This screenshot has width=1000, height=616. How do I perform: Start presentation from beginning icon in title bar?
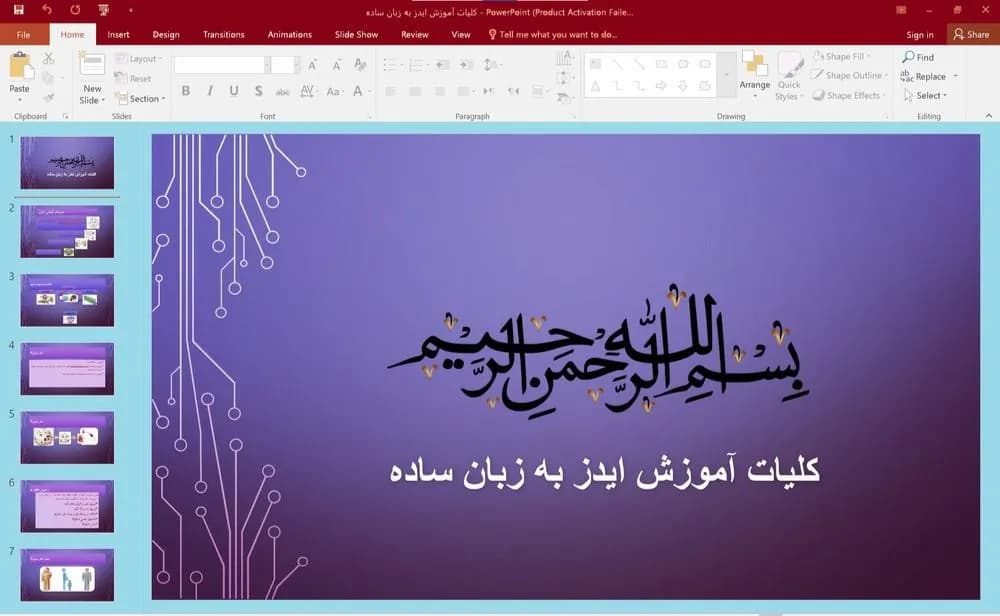(x=103, y=10)
